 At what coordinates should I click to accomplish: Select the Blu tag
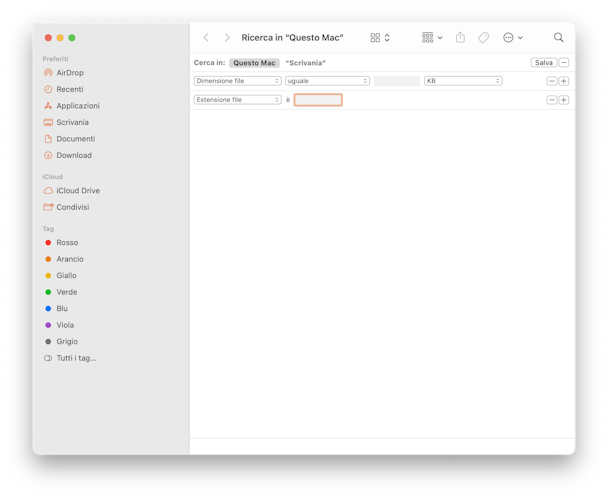62,309
